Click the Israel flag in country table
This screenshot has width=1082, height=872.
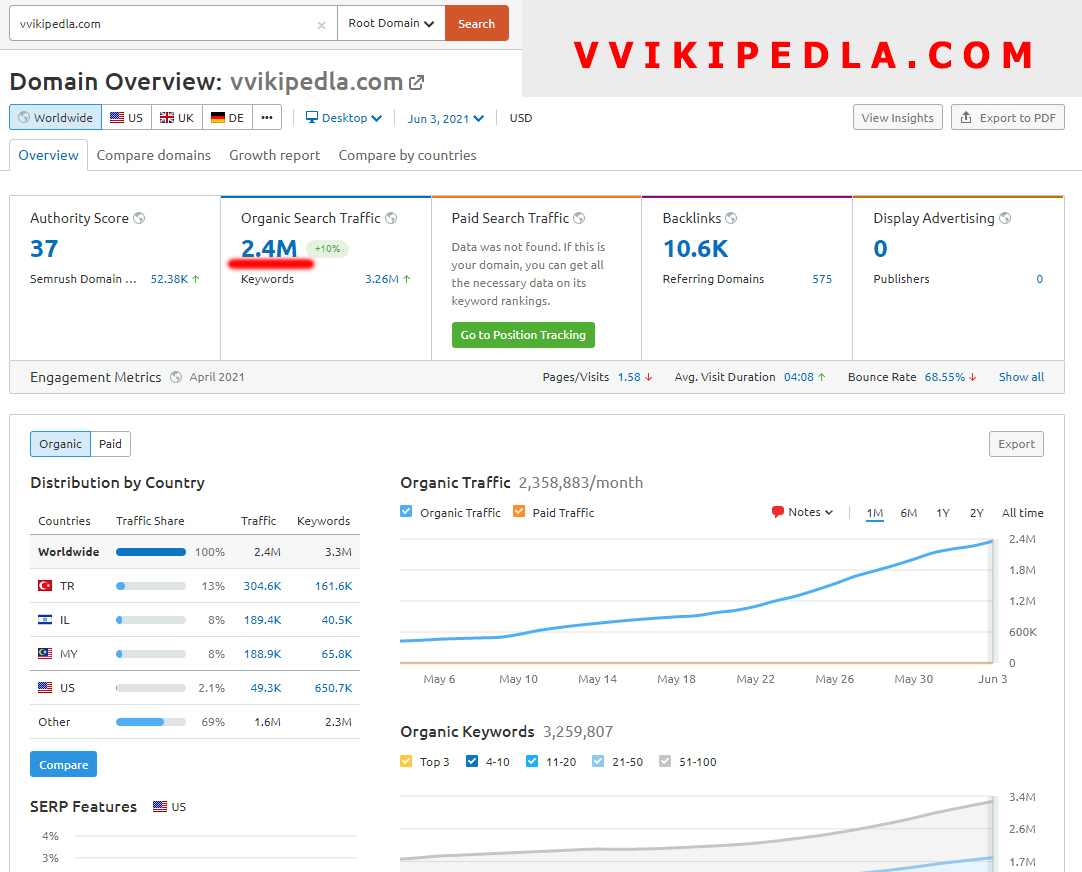pos(45,620)
